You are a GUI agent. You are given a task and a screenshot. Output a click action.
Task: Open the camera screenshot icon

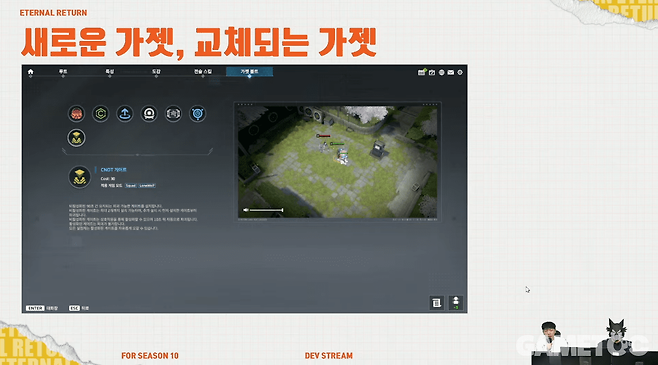(x=432, y=73)
